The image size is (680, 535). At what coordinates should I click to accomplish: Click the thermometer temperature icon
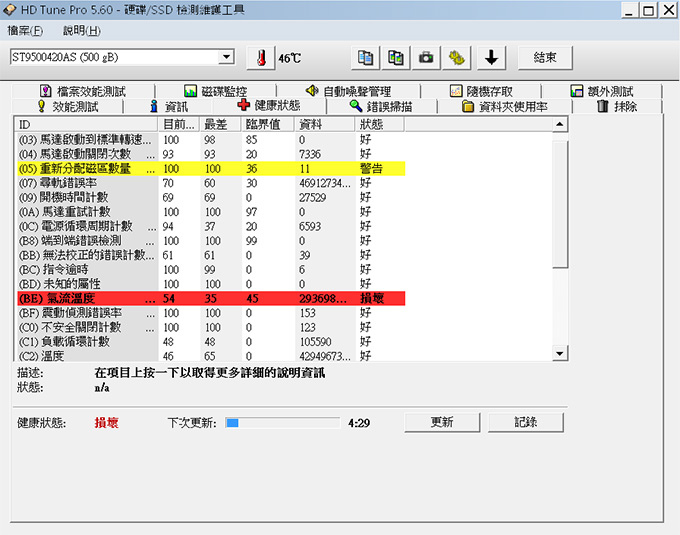click(261, 58)
